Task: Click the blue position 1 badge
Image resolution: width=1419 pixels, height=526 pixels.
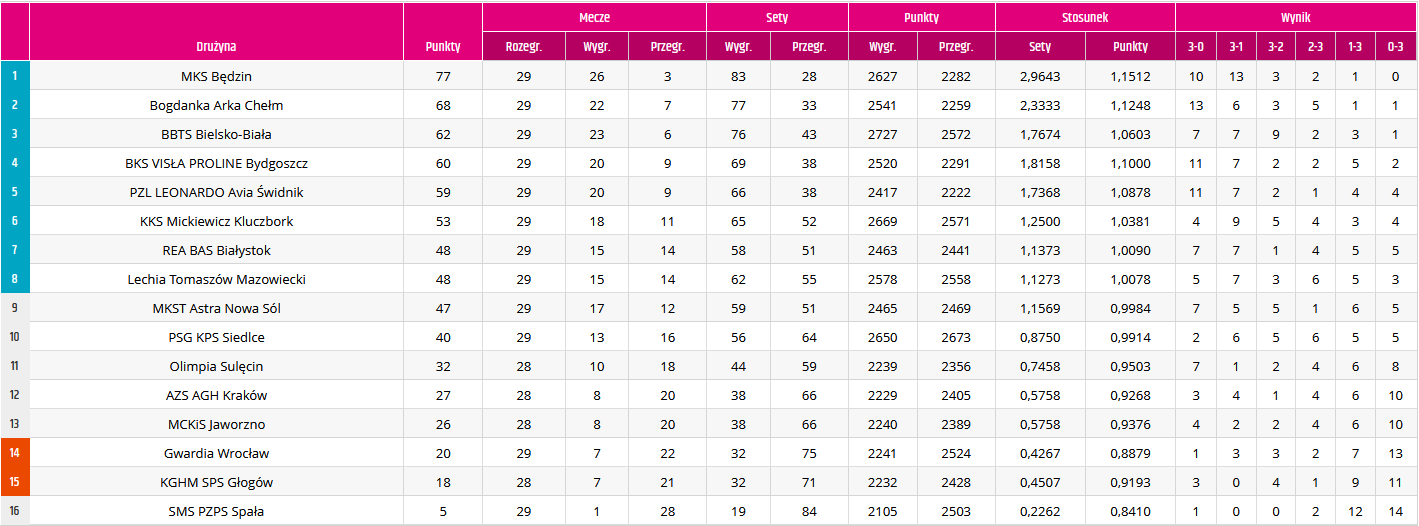Action: point(15,76)
